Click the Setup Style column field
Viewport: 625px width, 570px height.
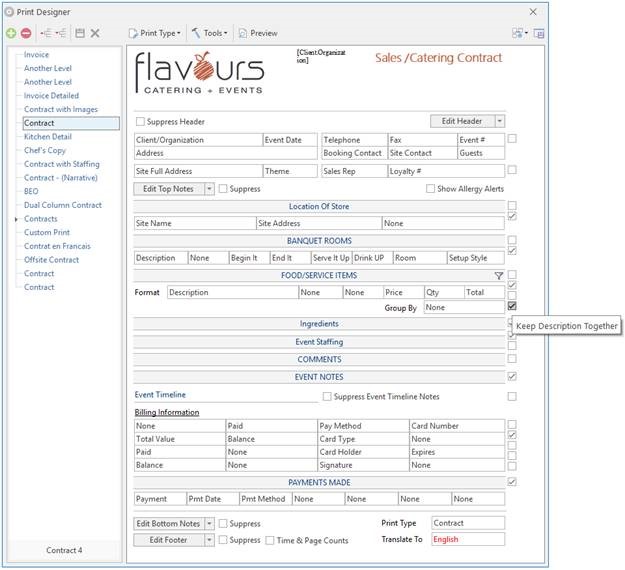476,258
